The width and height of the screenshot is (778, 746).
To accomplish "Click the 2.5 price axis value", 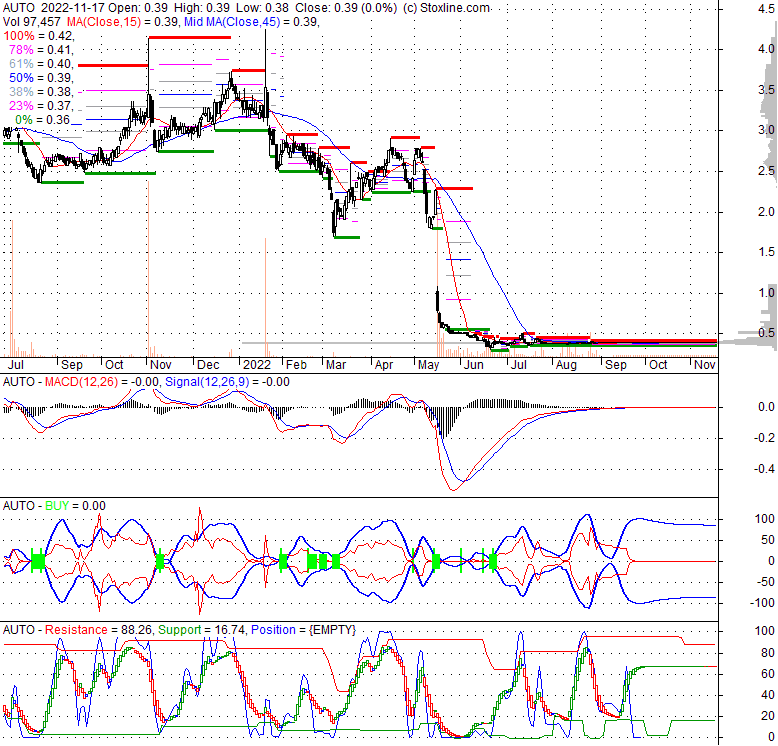I will [x=766, y=171].
